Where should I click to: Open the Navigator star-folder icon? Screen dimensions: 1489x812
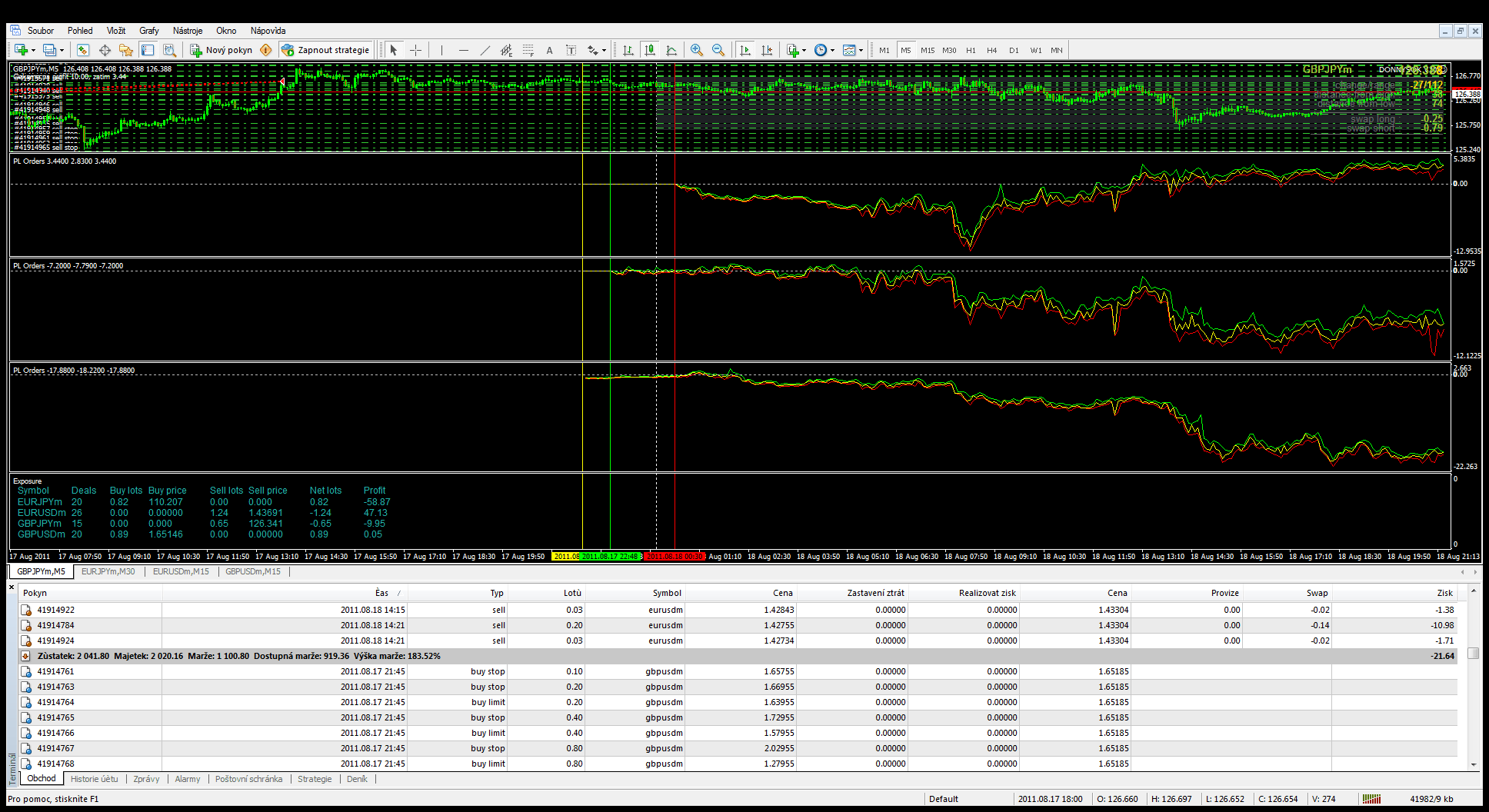pos(126,50)
